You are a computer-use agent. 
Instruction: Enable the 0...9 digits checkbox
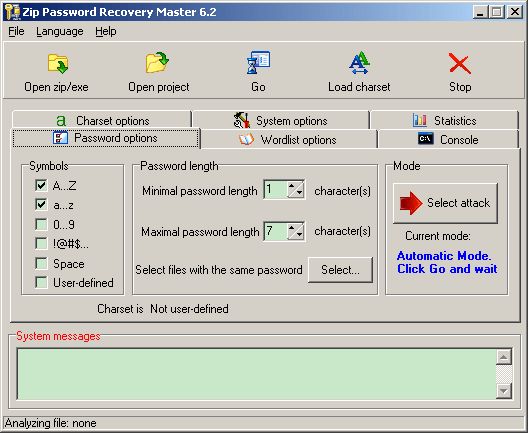click(41, 224)
